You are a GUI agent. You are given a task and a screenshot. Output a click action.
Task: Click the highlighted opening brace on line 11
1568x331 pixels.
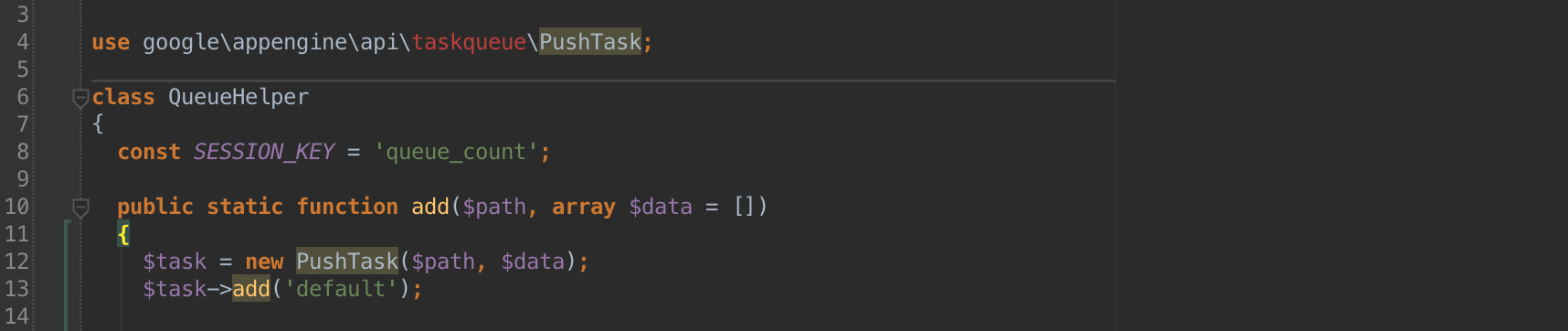click(123, 234)
